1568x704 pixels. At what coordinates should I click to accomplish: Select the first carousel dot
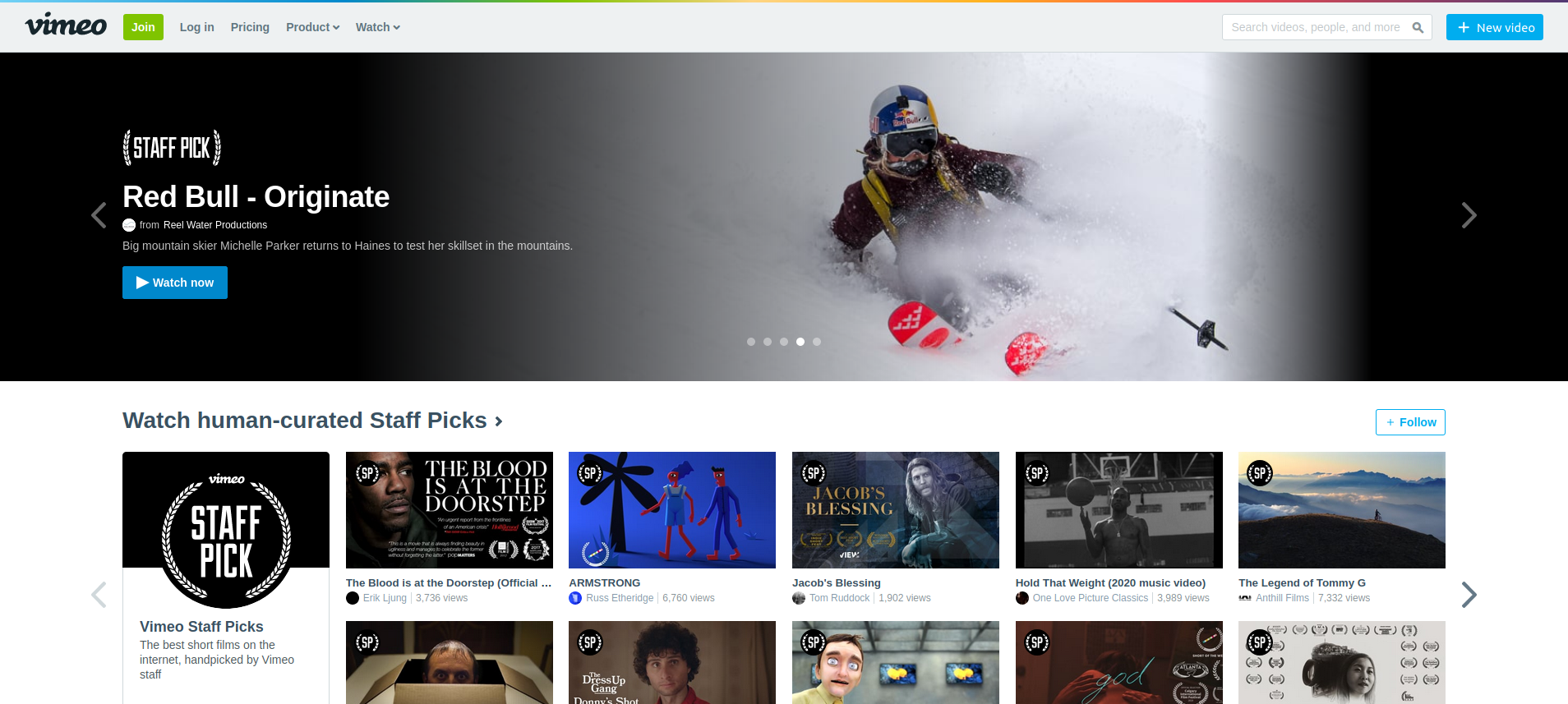pos(751,342)
